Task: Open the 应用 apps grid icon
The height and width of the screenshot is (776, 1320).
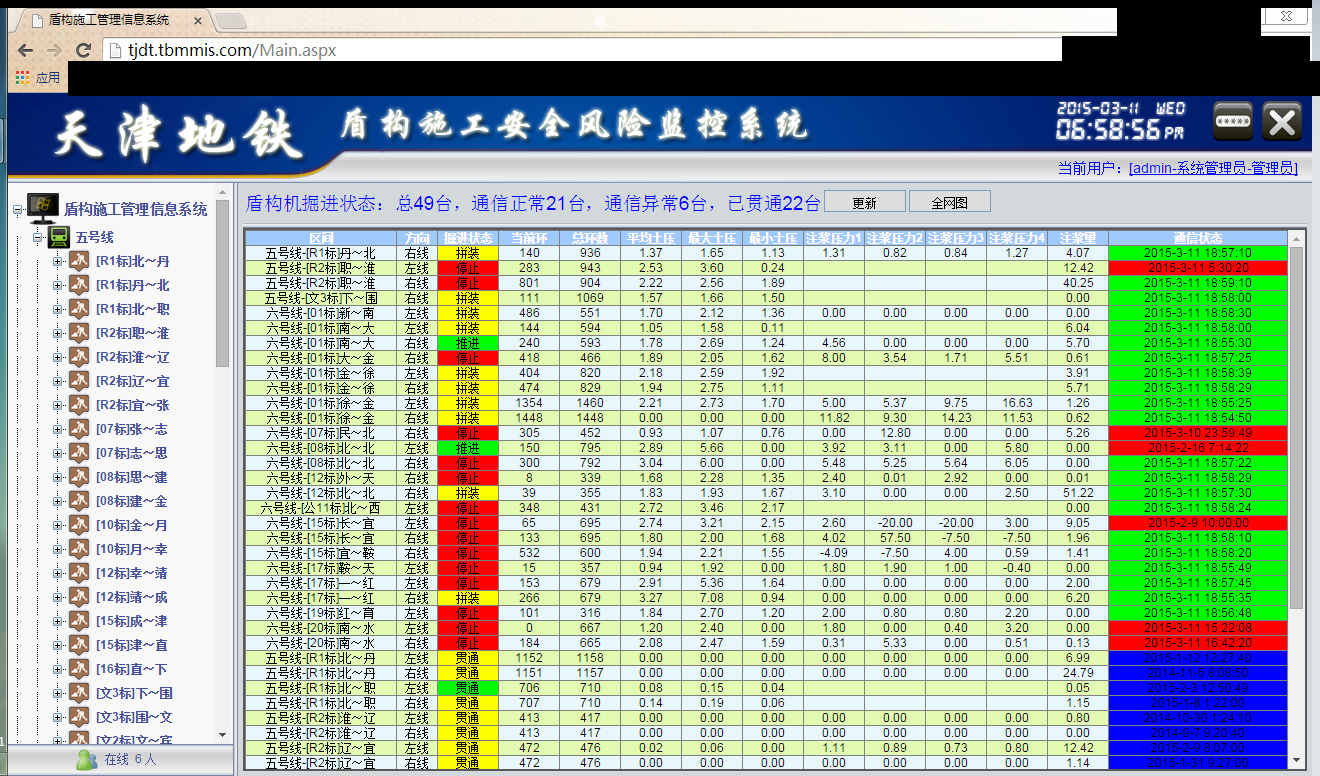Action: (x=24, y=77)
